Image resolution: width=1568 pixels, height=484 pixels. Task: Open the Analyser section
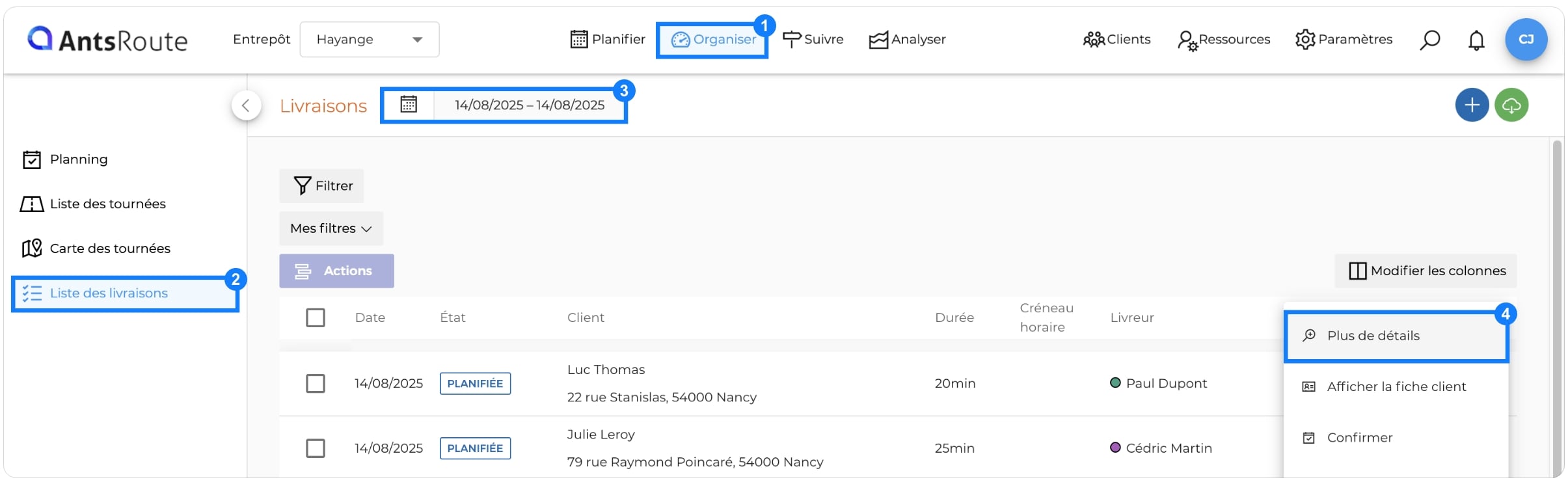point(907,40)
